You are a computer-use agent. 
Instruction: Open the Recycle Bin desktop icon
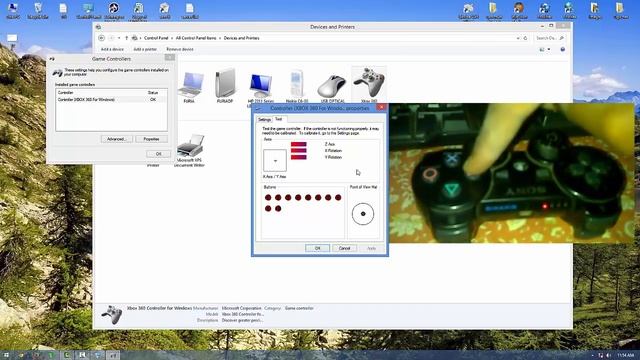[x=38, y=11]
